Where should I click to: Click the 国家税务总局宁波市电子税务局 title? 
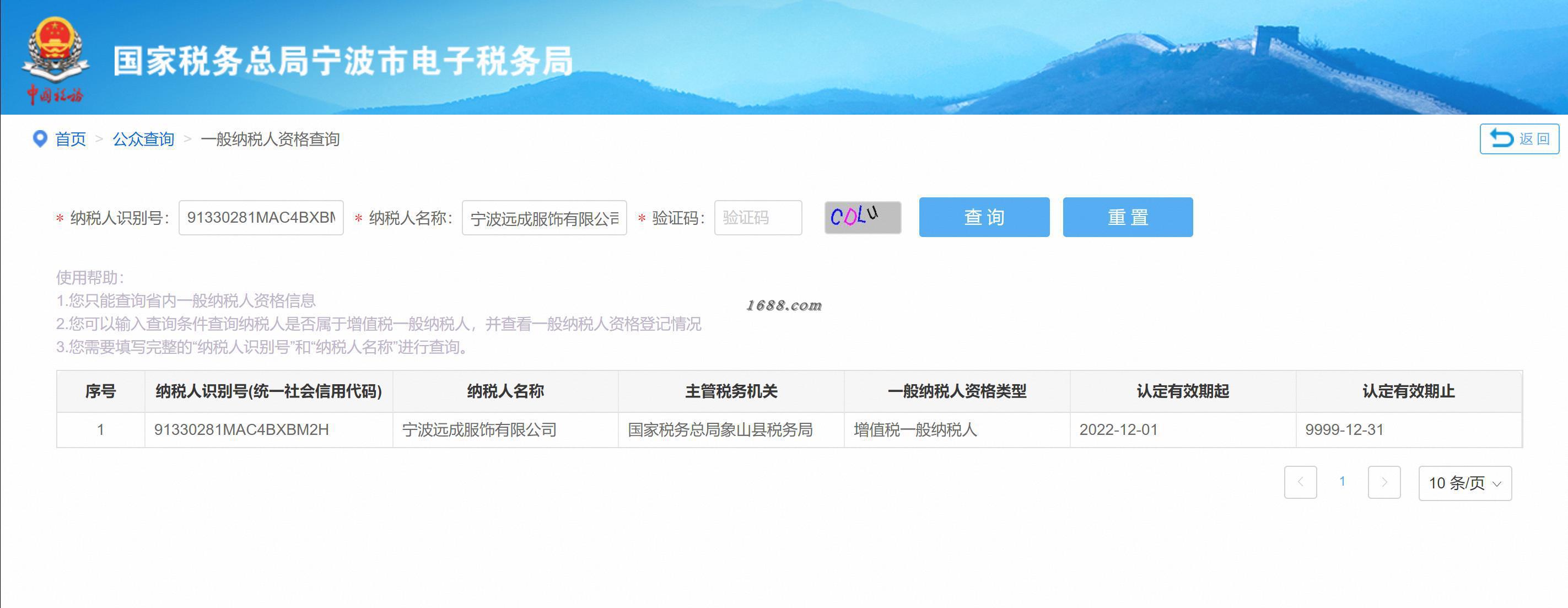[343, 61]
